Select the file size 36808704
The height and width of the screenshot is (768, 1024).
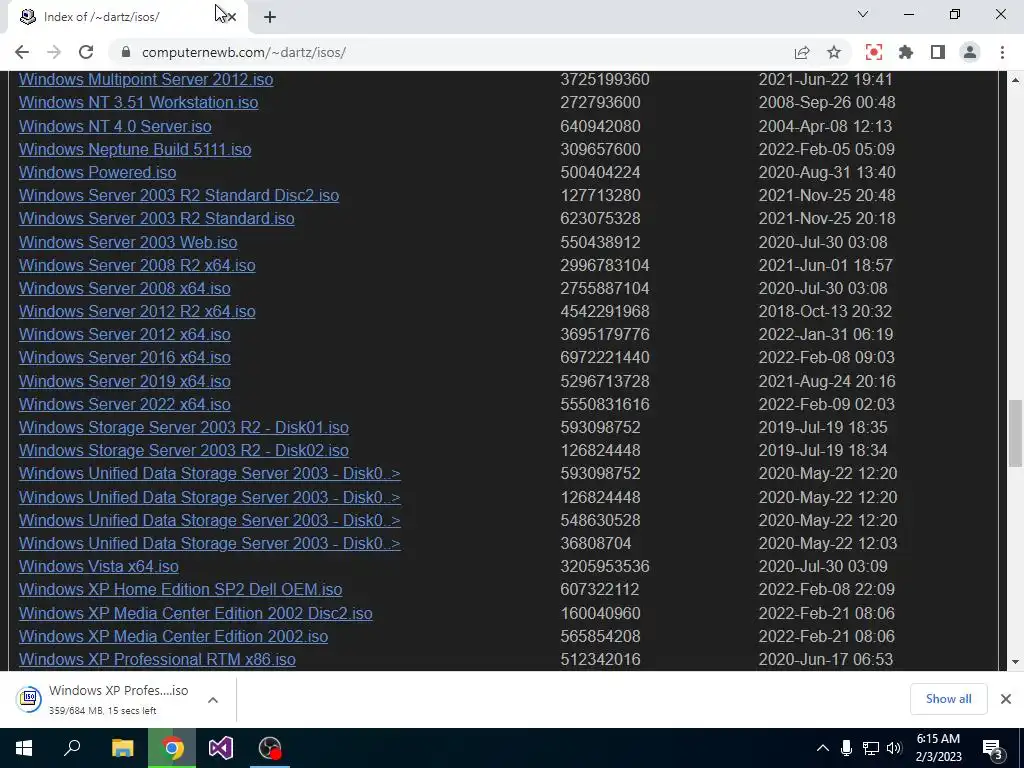pyautogui.click(x=596, y=543)
